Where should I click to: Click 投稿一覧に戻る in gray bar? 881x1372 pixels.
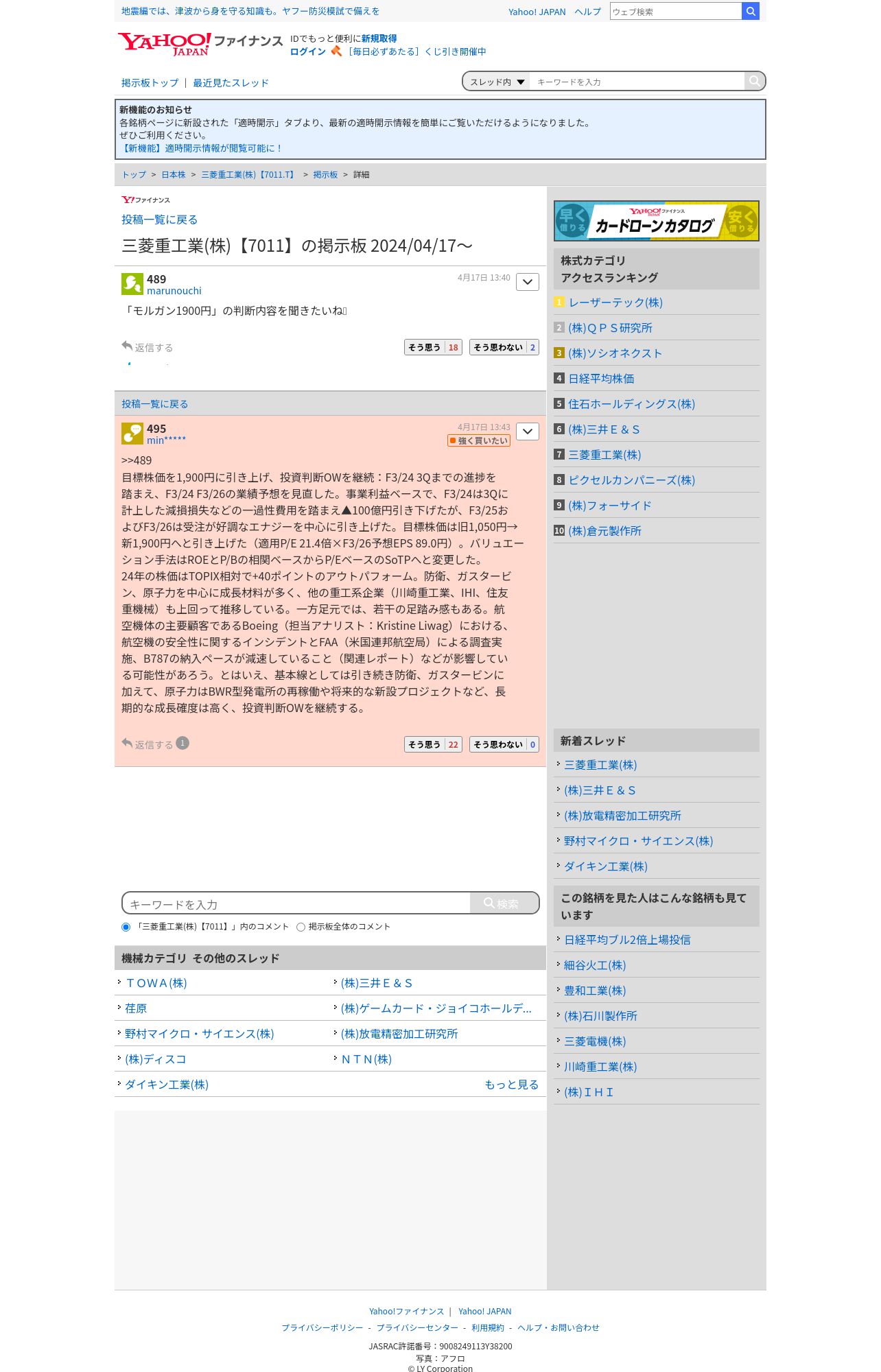click(154, 404)
